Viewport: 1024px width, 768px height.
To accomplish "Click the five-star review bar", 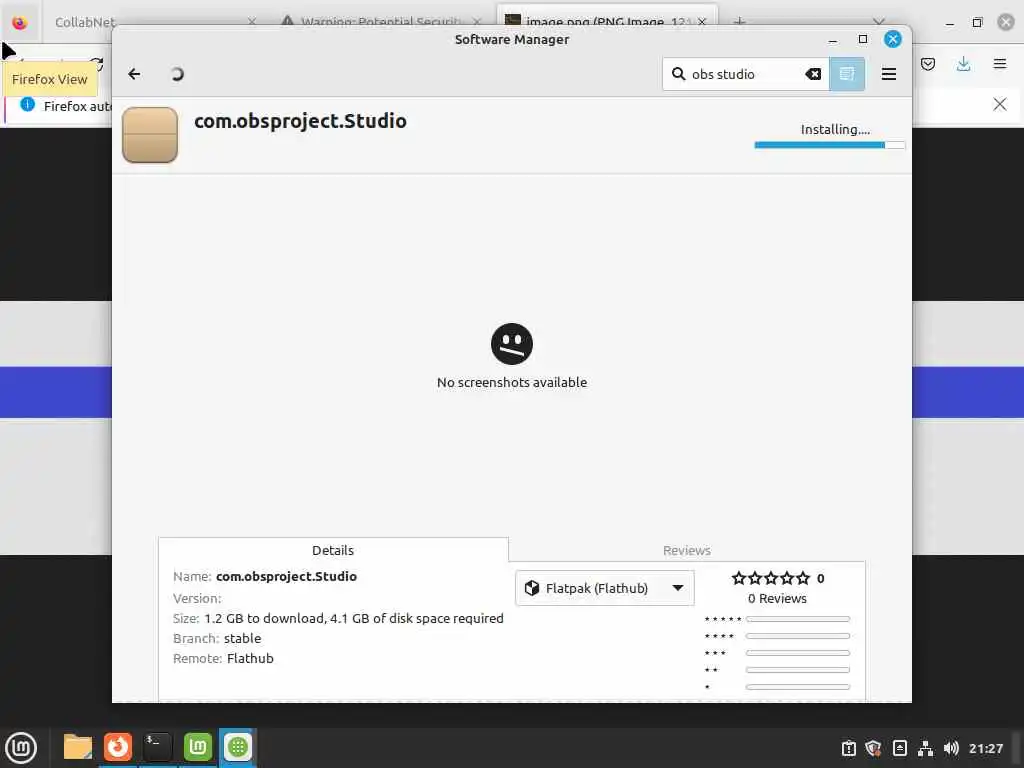I will point(798,618).
